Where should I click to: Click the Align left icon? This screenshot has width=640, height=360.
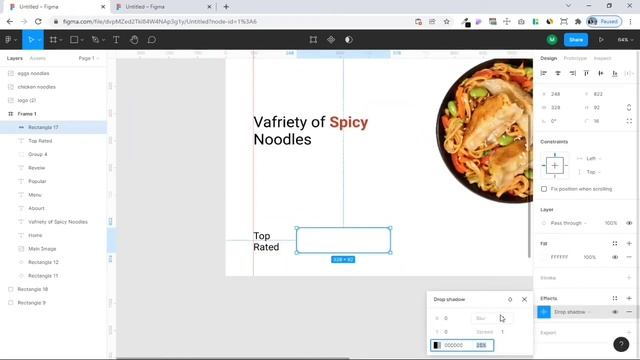[544, 73]
